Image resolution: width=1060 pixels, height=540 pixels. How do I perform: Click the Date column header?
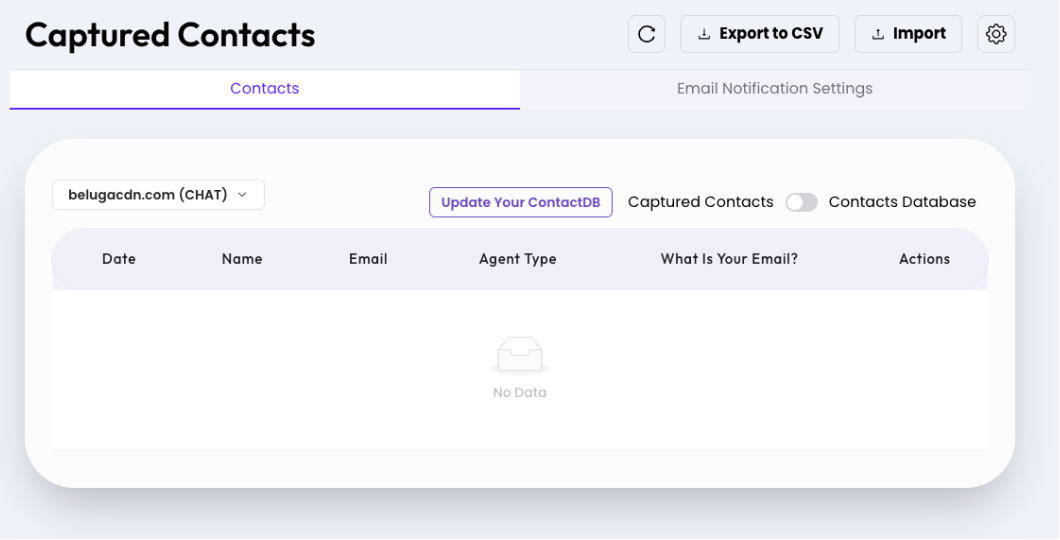[x=119, y=259]
